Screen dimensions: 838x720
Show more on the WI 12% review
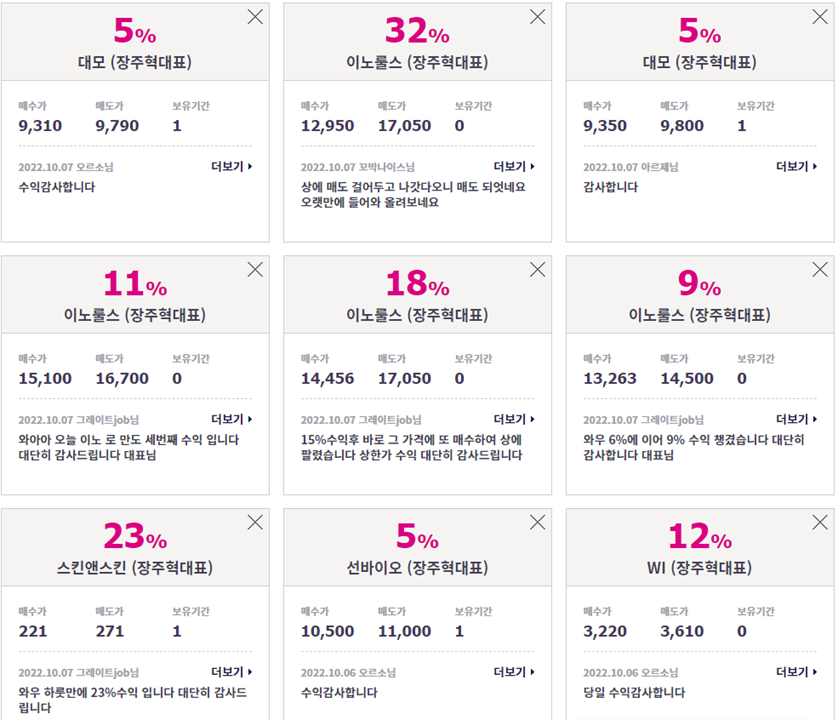tap(796, 672)
